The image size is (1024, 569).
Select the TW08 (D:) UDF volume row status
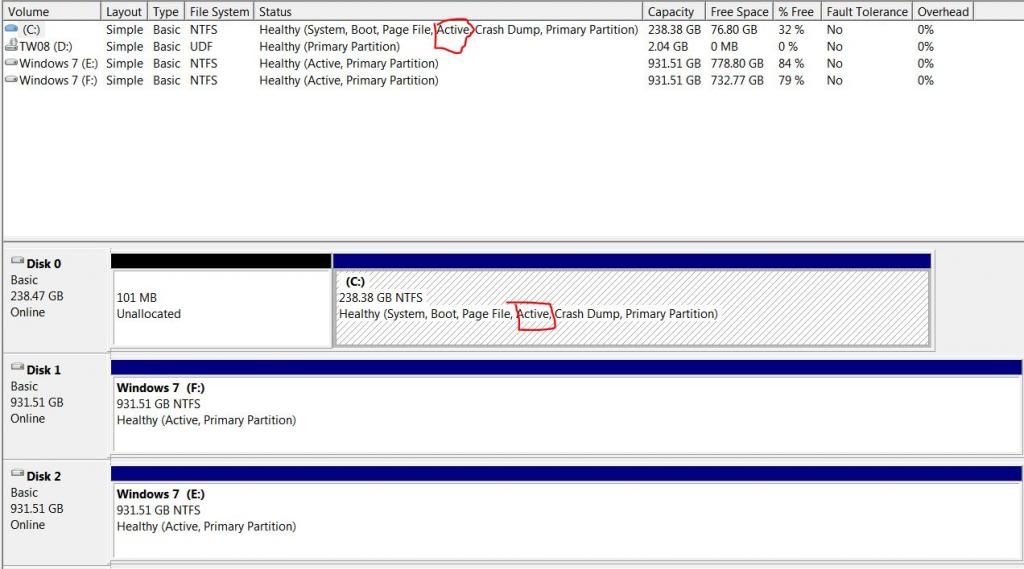pyautogui.click(x=329, y=47)
